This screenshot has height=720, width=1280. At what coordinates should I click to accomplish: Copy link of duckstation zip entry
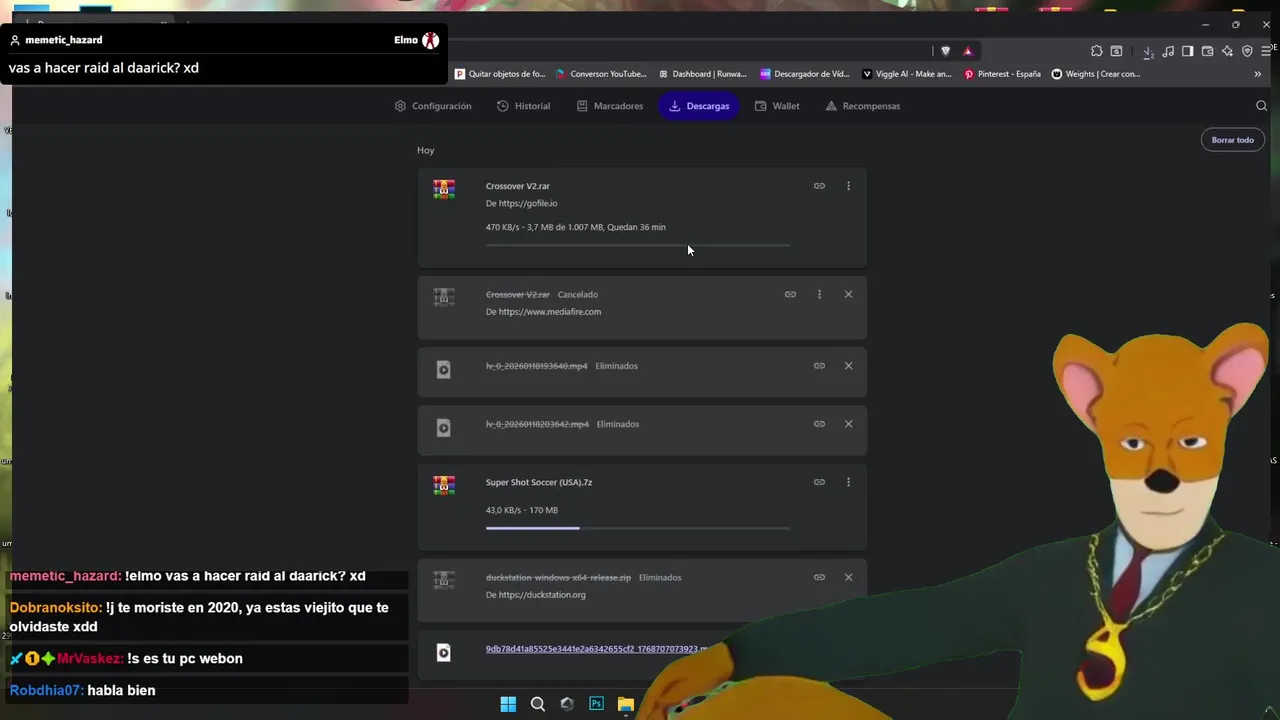819,577
